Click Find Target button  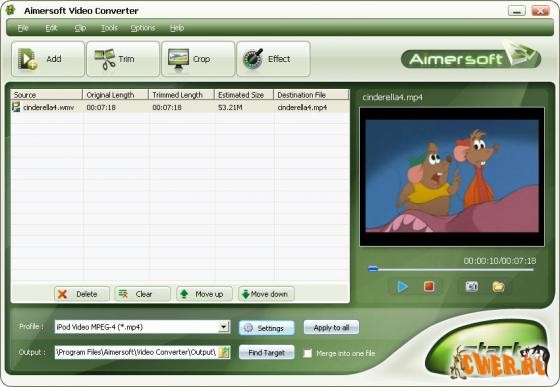point(266,352)
